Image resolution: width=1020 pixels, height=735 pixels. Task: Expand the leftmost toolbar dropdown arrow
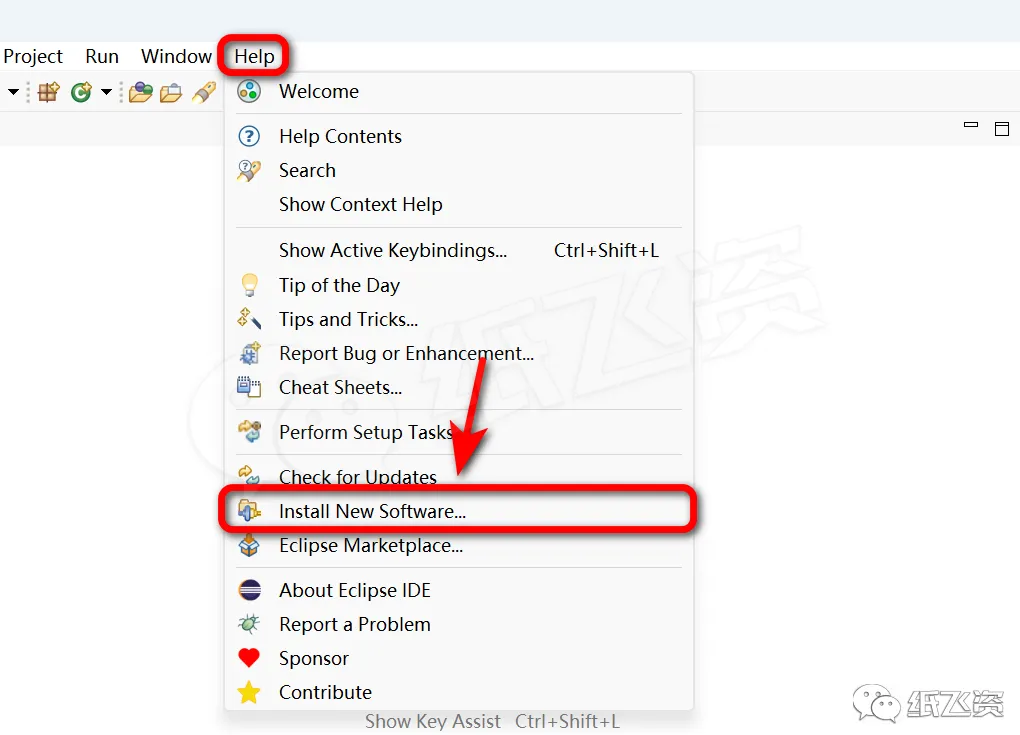(13, 92)
